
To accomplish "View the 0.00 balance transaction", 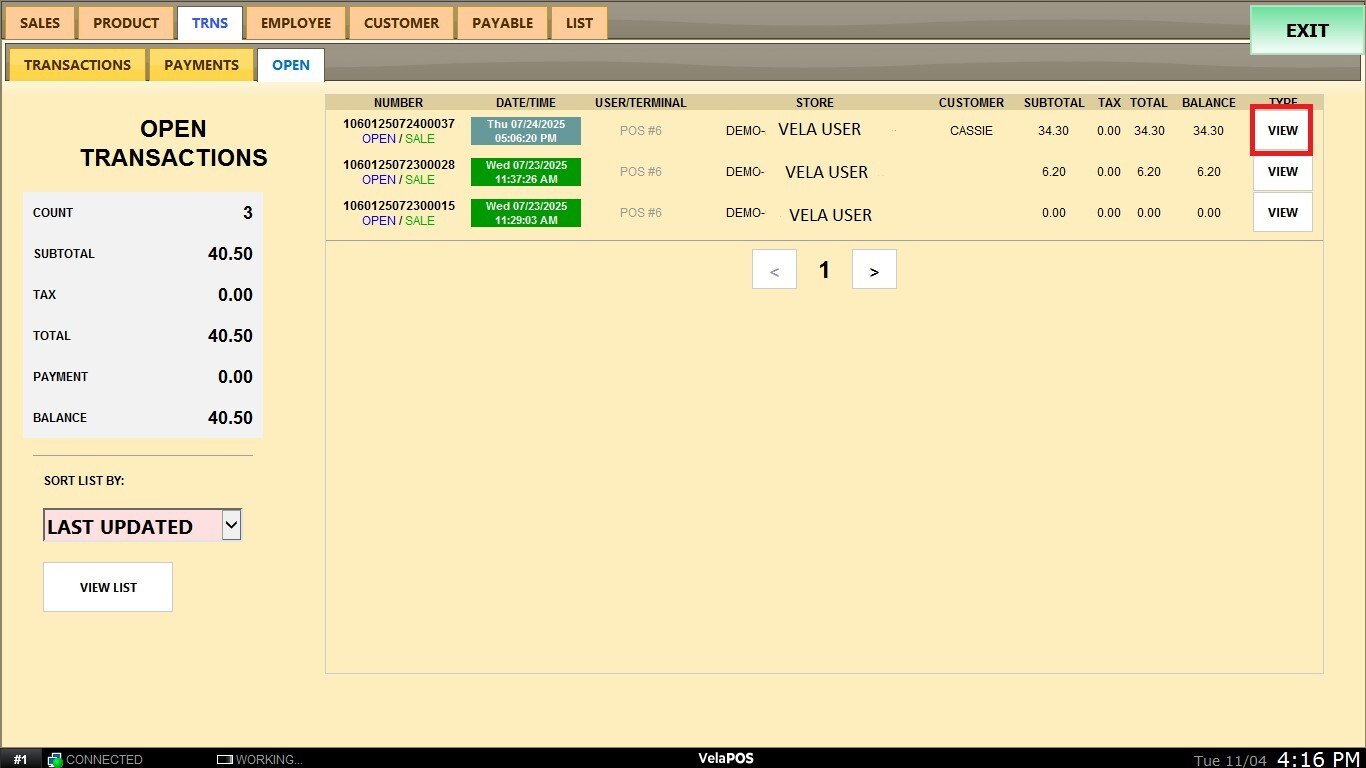I will [x=1282, y=213].
